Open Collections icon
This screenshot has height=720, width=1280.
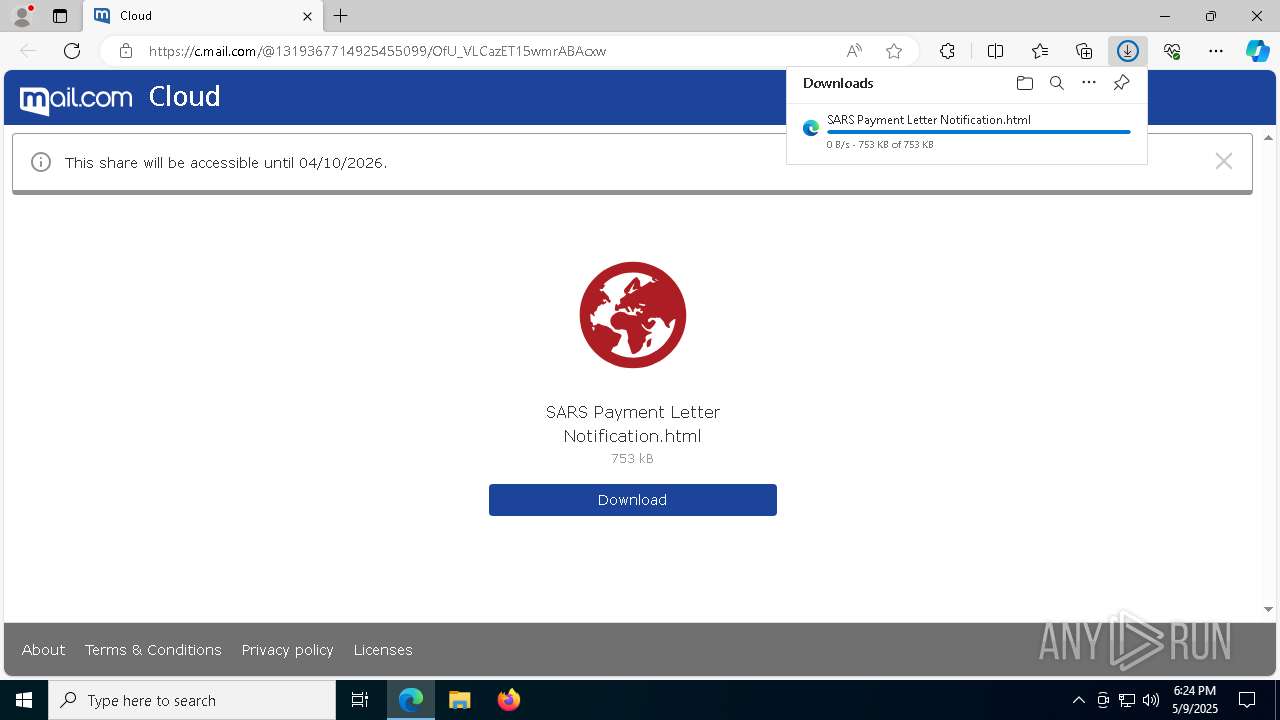[1084, 51]
